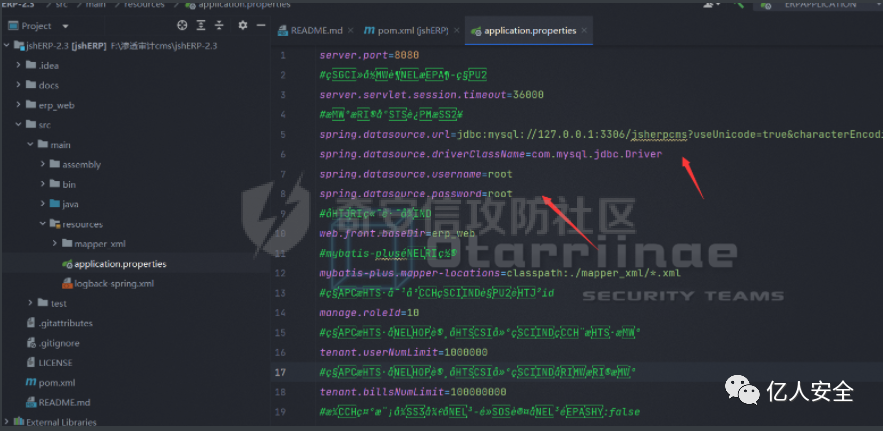Click line 1 server.port=8080
This screenshot has height=431, width=883.
369,55
